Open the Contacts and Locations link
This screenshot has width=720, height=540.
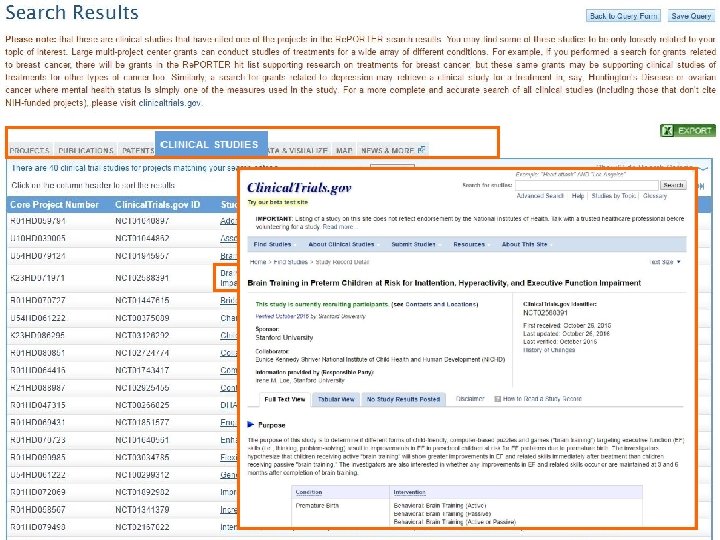coord(441,304)
